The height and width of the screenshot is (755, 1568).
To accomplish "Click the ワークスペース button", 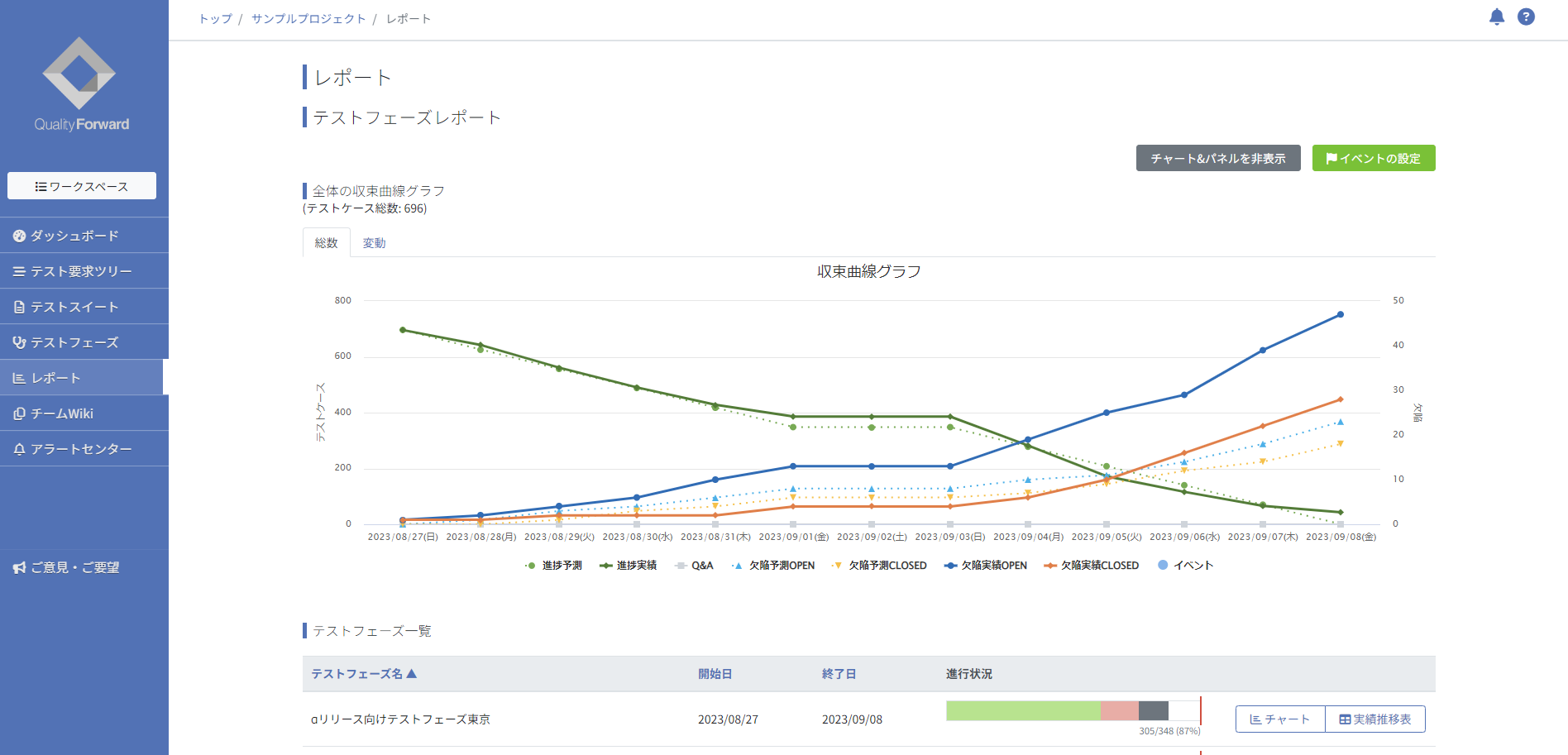I will coord(82,186).
